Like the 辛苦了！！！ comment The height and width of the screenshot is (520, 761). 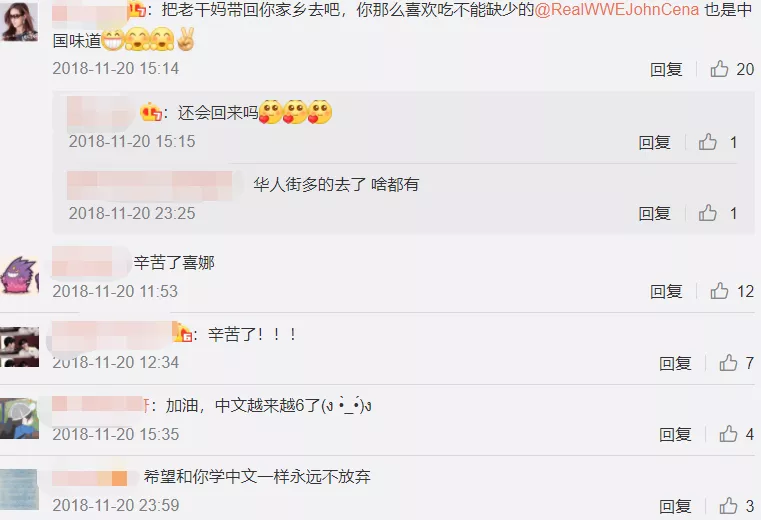728,363
